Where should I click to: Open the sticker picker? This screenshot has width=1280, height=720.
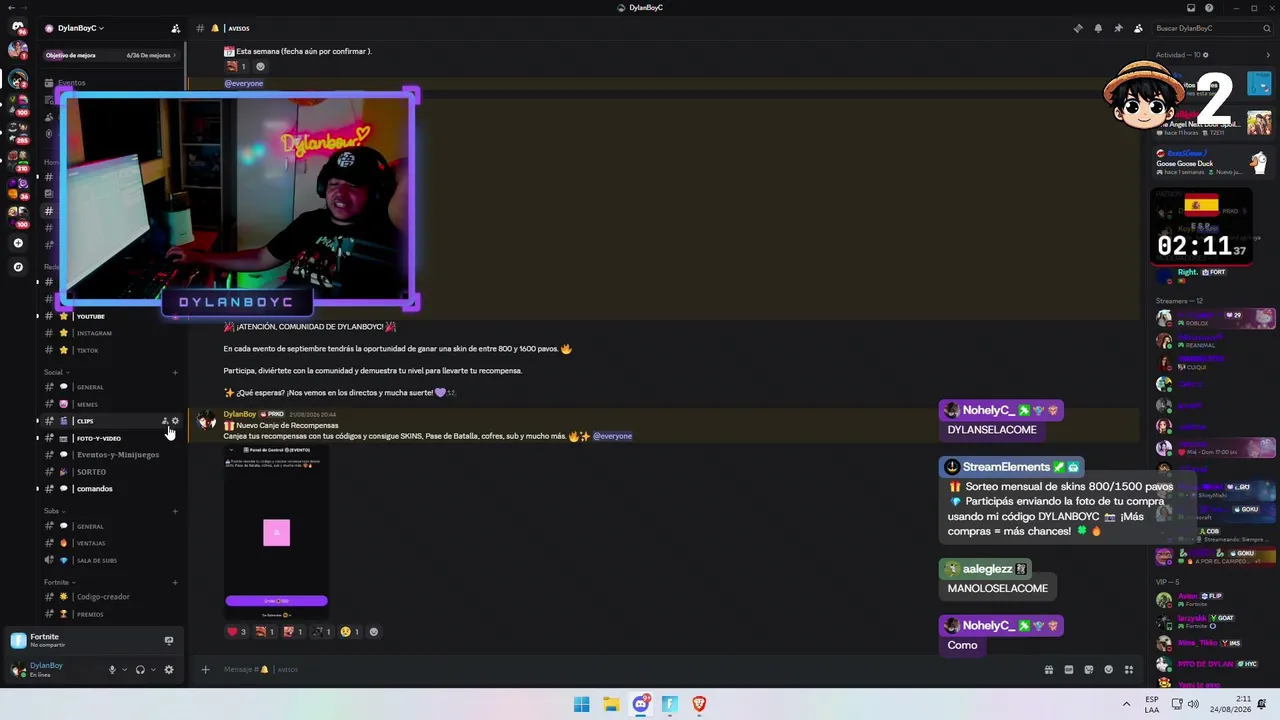click(1089, 670)
